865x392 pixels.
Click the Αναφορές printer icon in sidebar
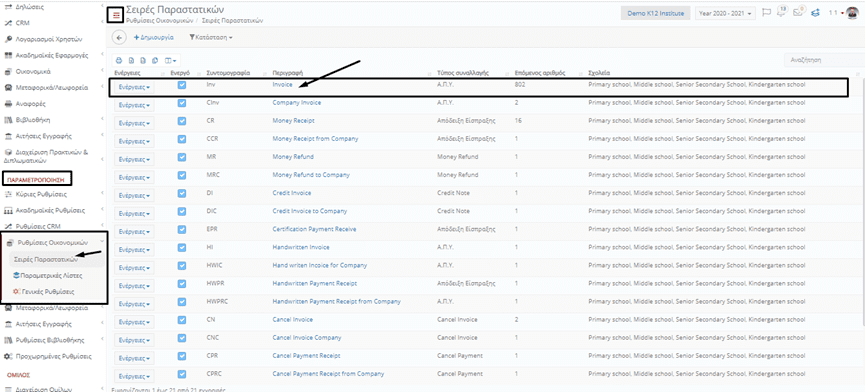coord(8,103)
